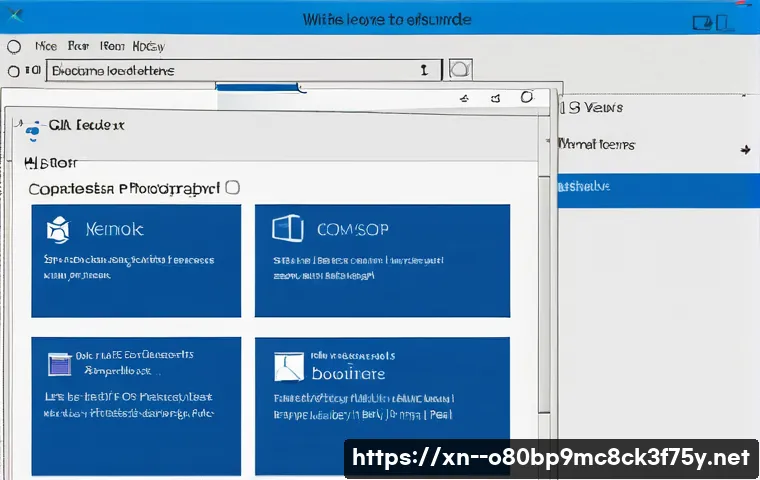Select the radio button beside Mice menu
760x480 pixels.
(x=14, y=46)
